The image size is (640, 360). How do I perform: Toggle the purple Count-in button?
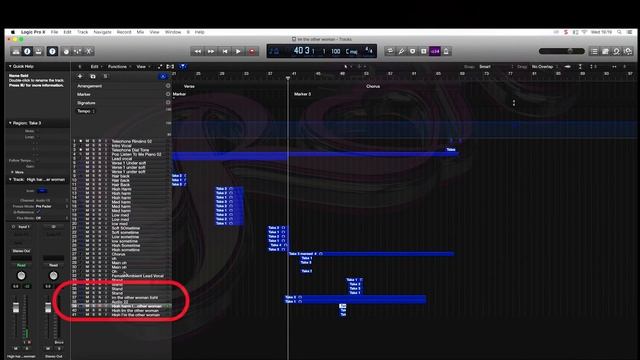pyautogui.click(x=435, y=51)
